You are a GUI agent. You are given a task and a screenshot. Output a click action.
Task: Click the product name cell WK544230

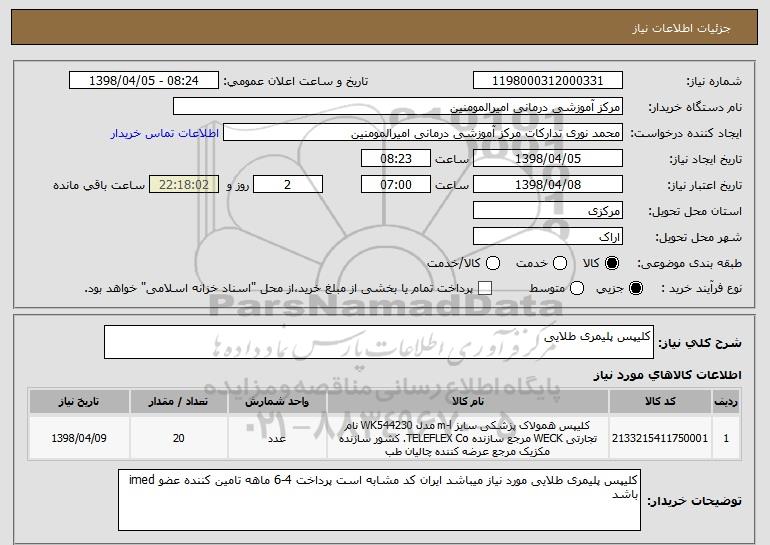468,438
